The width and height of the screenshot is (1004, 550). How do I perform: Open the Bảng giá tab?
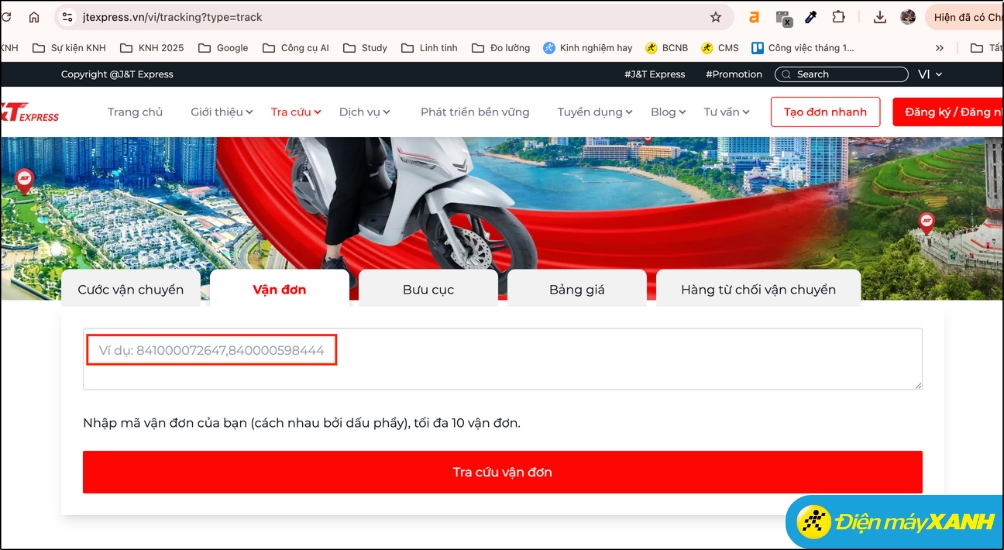577,289
